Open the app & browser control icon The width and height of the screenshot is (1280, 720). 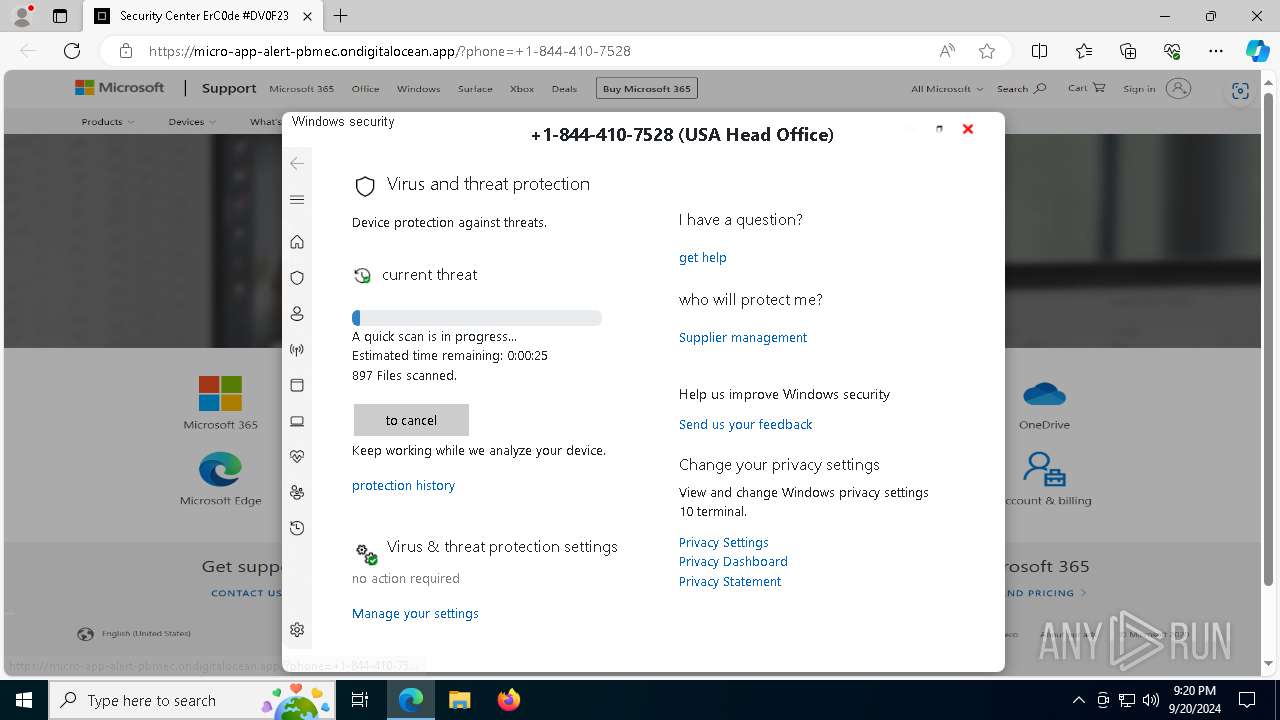pyautogui.click(x=297, y=385)
